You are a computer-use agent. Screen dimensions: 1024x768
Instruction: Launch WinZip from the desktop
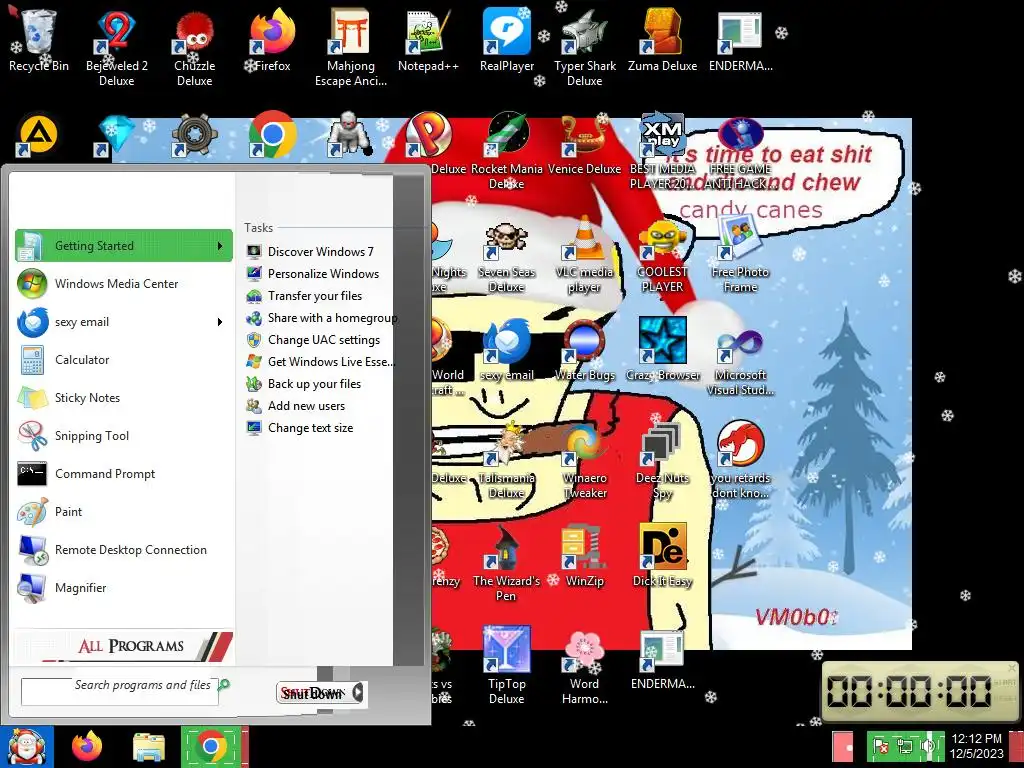click(x=584, y=556)
